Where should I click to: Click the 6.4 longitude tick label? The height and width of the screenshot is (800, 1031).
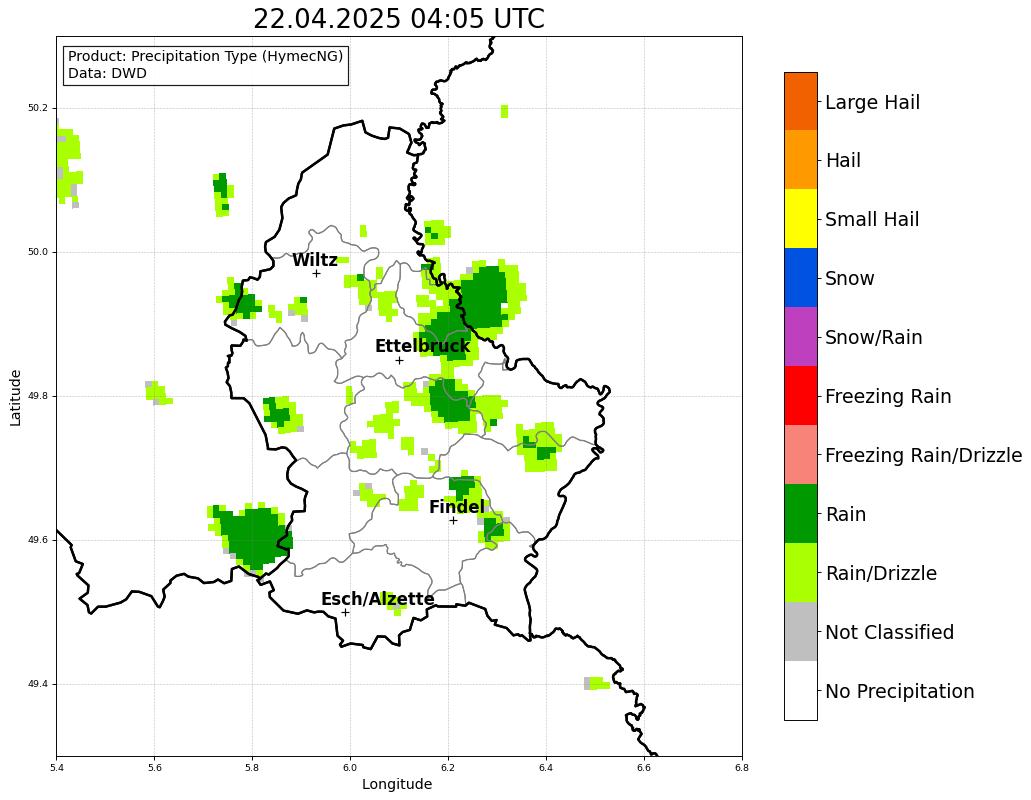click(546, 767)
